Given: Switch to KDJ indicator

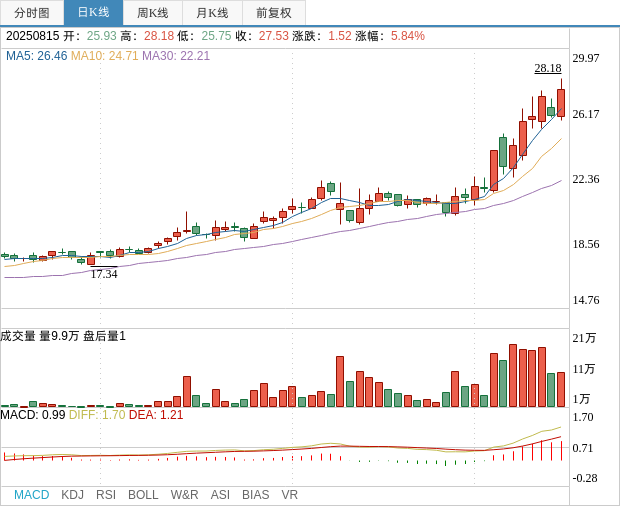Looking at the screenshot, I should tap(72, 495).
